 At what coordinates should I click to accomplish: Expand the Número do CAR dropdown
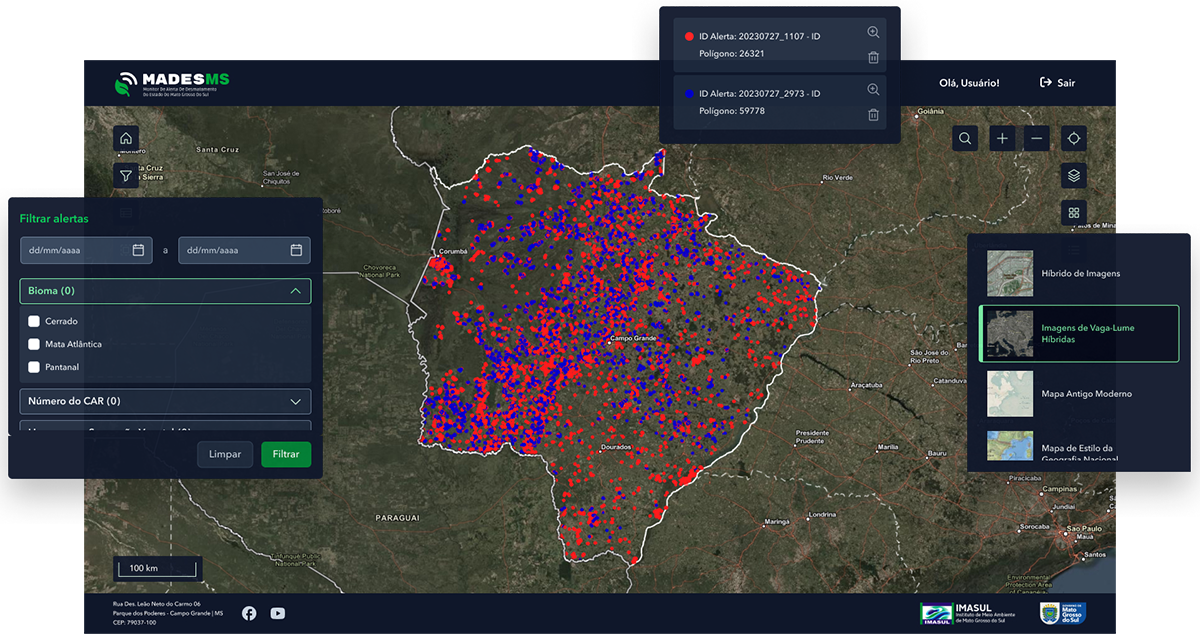coord(295,400)
